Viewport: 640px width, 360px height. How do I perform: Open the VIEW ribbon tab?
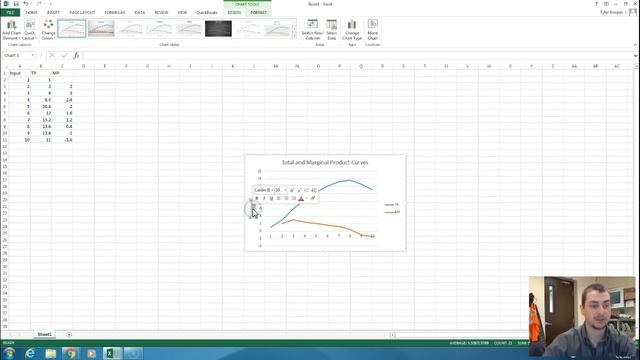tap(182, 12)
